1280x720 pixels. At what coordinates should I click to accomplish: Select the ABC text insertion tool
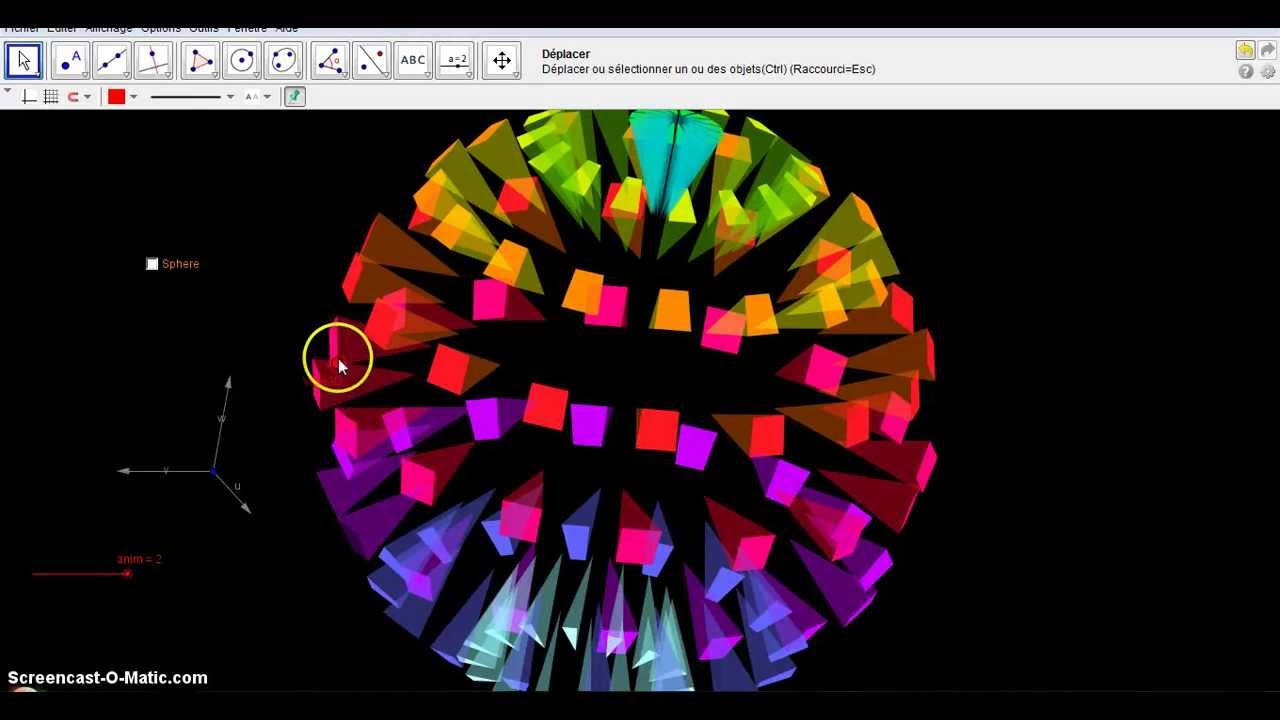tap(414, 61)
